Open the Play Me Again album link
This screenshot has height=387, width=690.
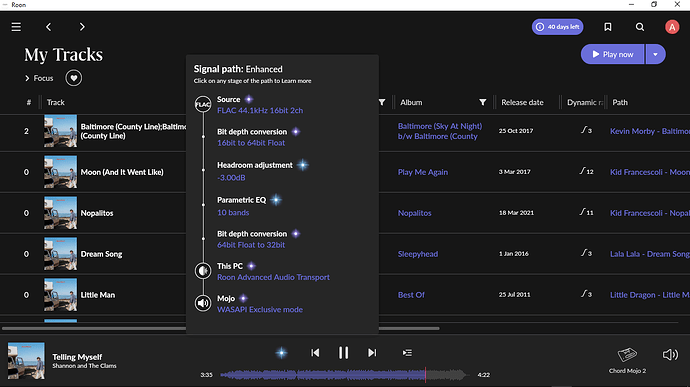(x=422, y=172)
